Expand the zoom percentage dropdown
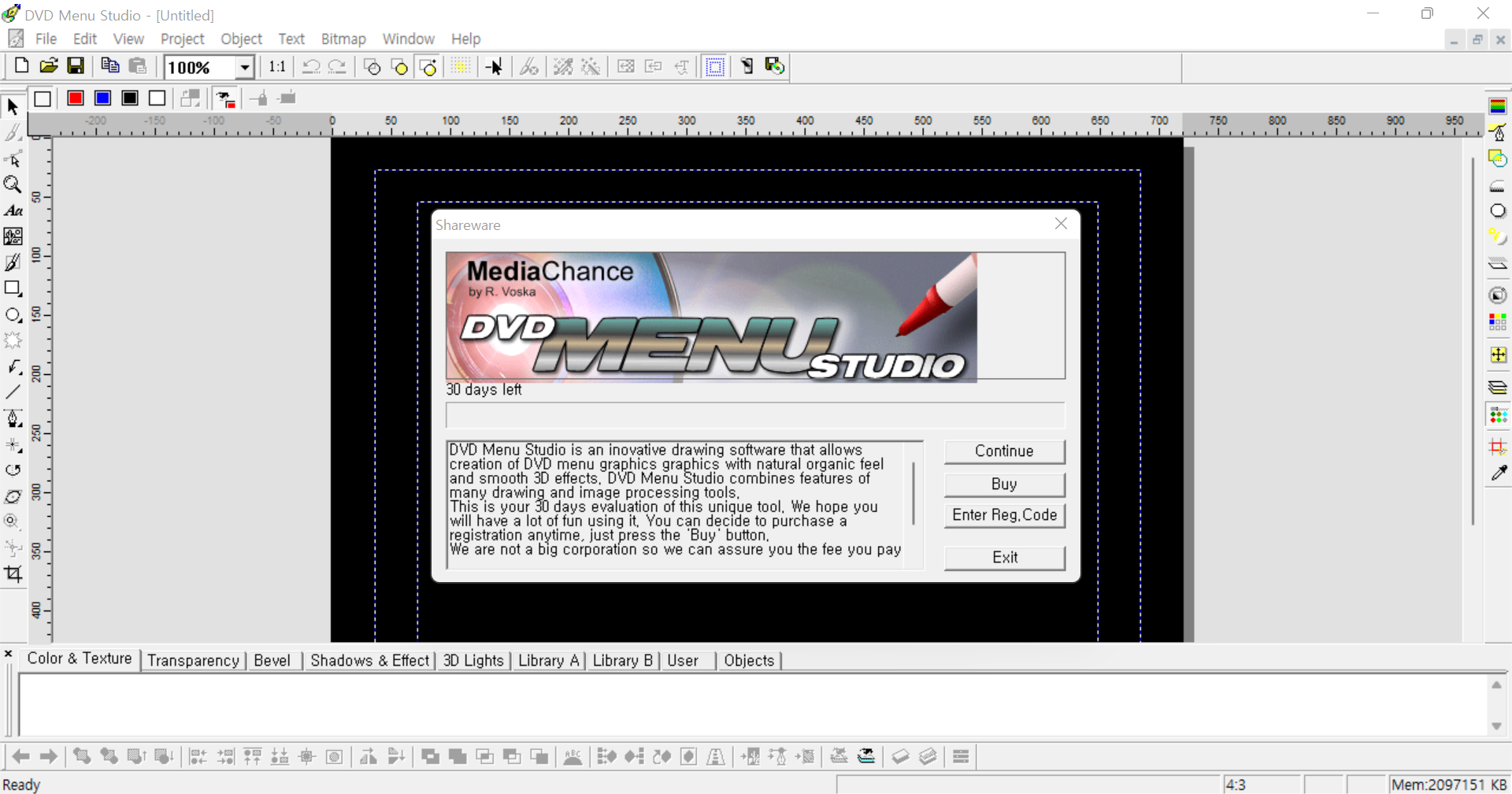This screenshot has height=794, width=1512. [245, 68]
